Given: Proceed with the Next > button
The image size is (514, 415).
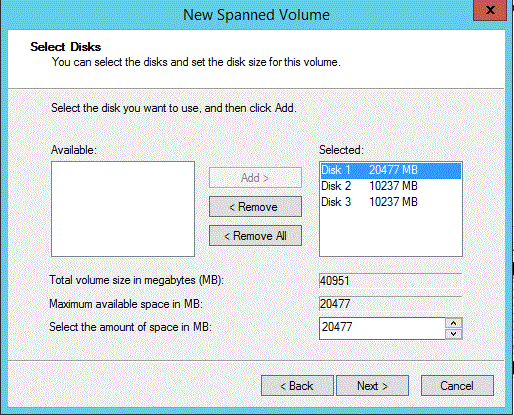Looking at the screenshot, I should 372,386.
